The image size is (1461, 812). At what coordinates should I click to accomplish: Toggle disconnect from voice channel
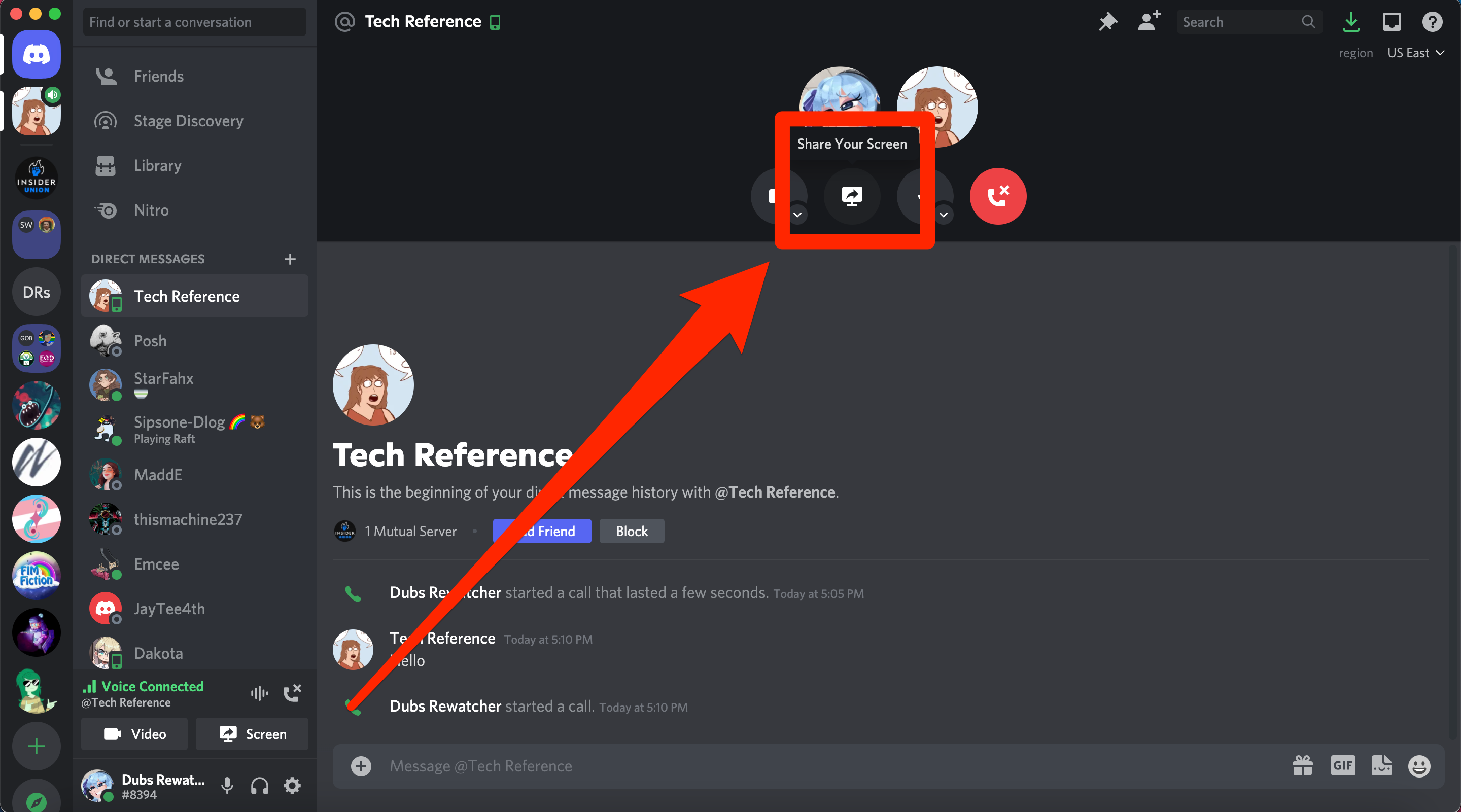click(294, 693)
